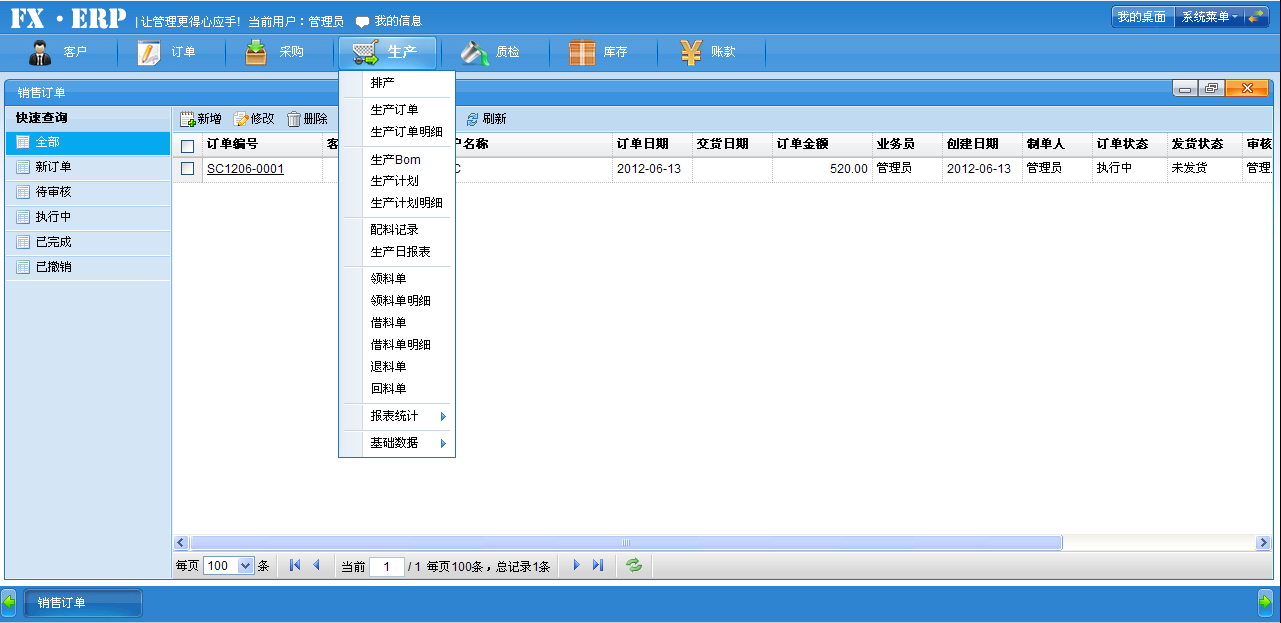Click the 已完成 list icon
1281x623 pixels.
click(23, 242)
